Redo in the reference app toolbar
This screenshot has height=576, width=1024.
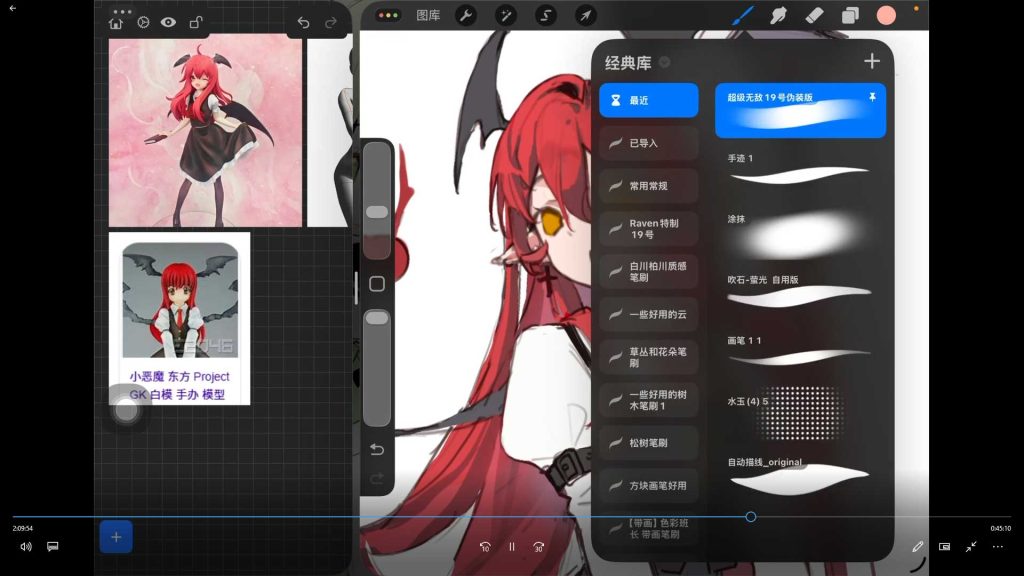tap(331, 22)
